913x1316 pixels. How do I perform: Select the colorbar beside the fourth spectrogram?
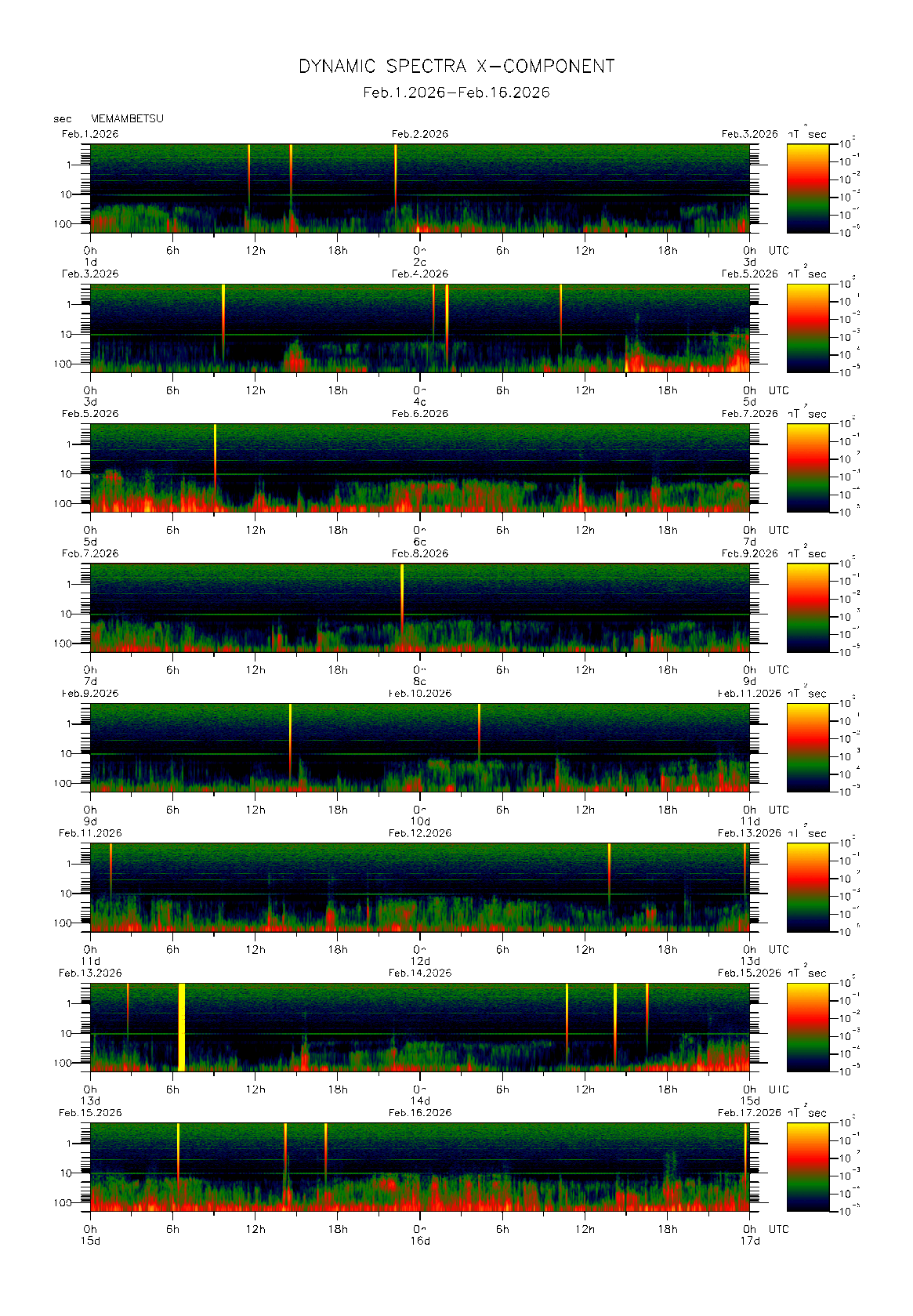tap(807, 607)
